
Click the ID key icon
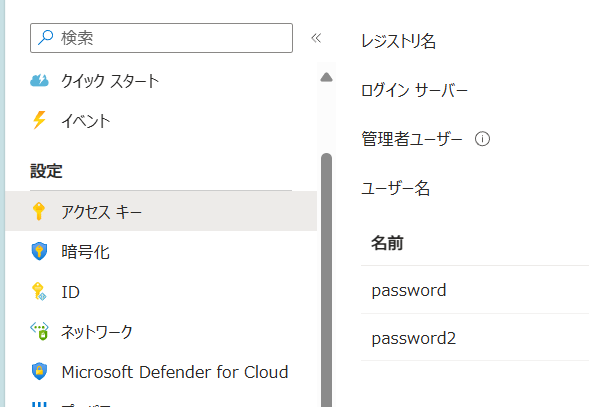click(39, 292)
